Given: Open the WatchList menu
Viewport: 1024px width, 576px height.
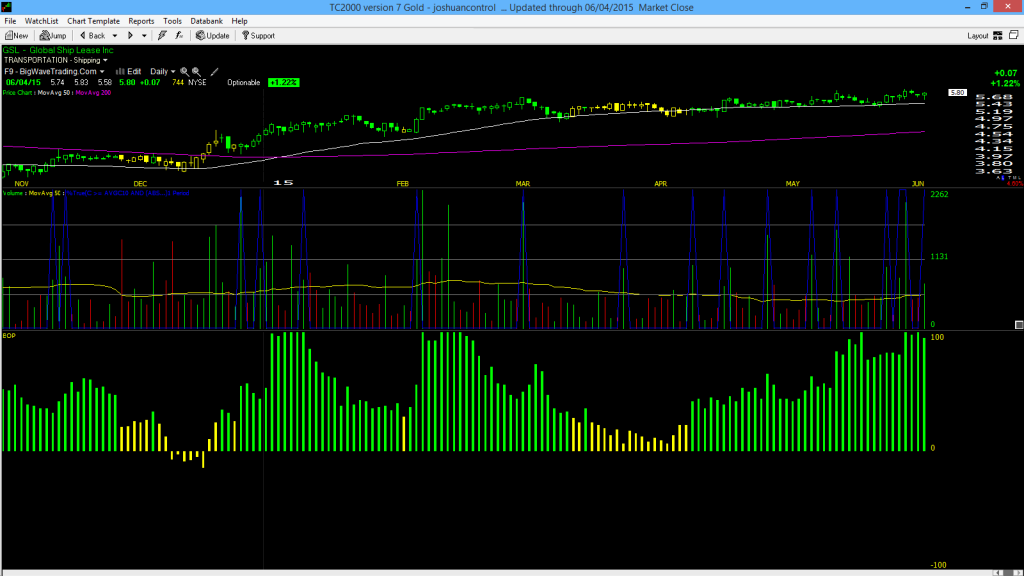Looking at the screenshot, I should click(41, 21).
